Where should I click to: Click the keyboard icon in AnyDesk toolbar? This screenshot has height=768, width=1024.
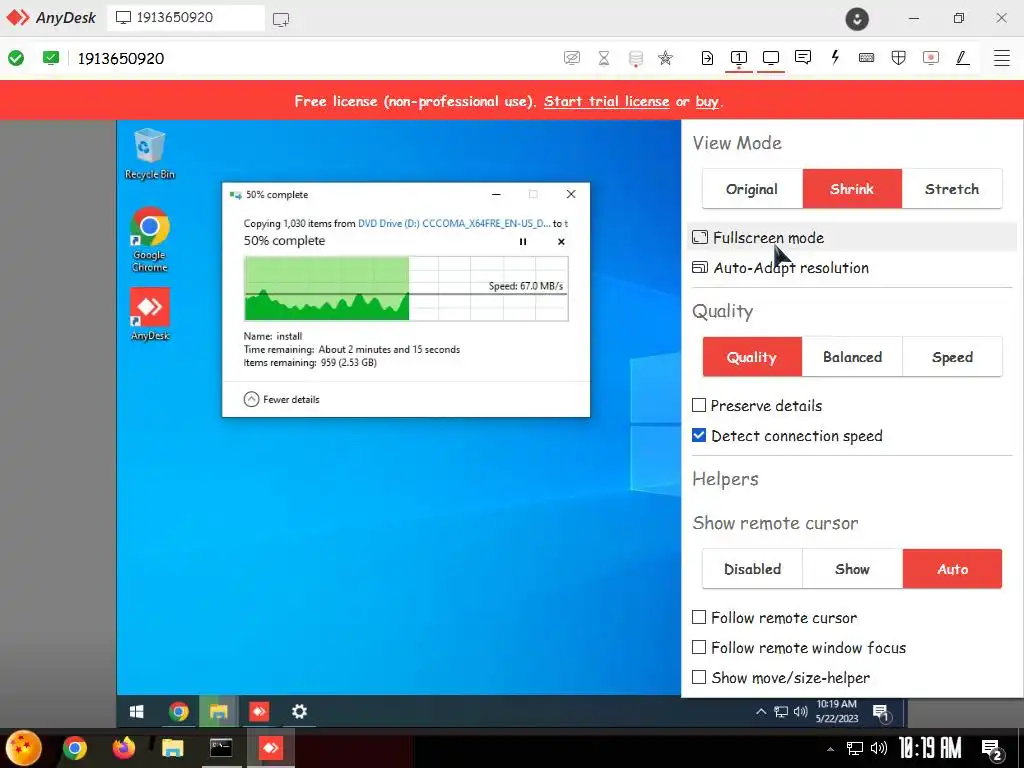[867, 58]
